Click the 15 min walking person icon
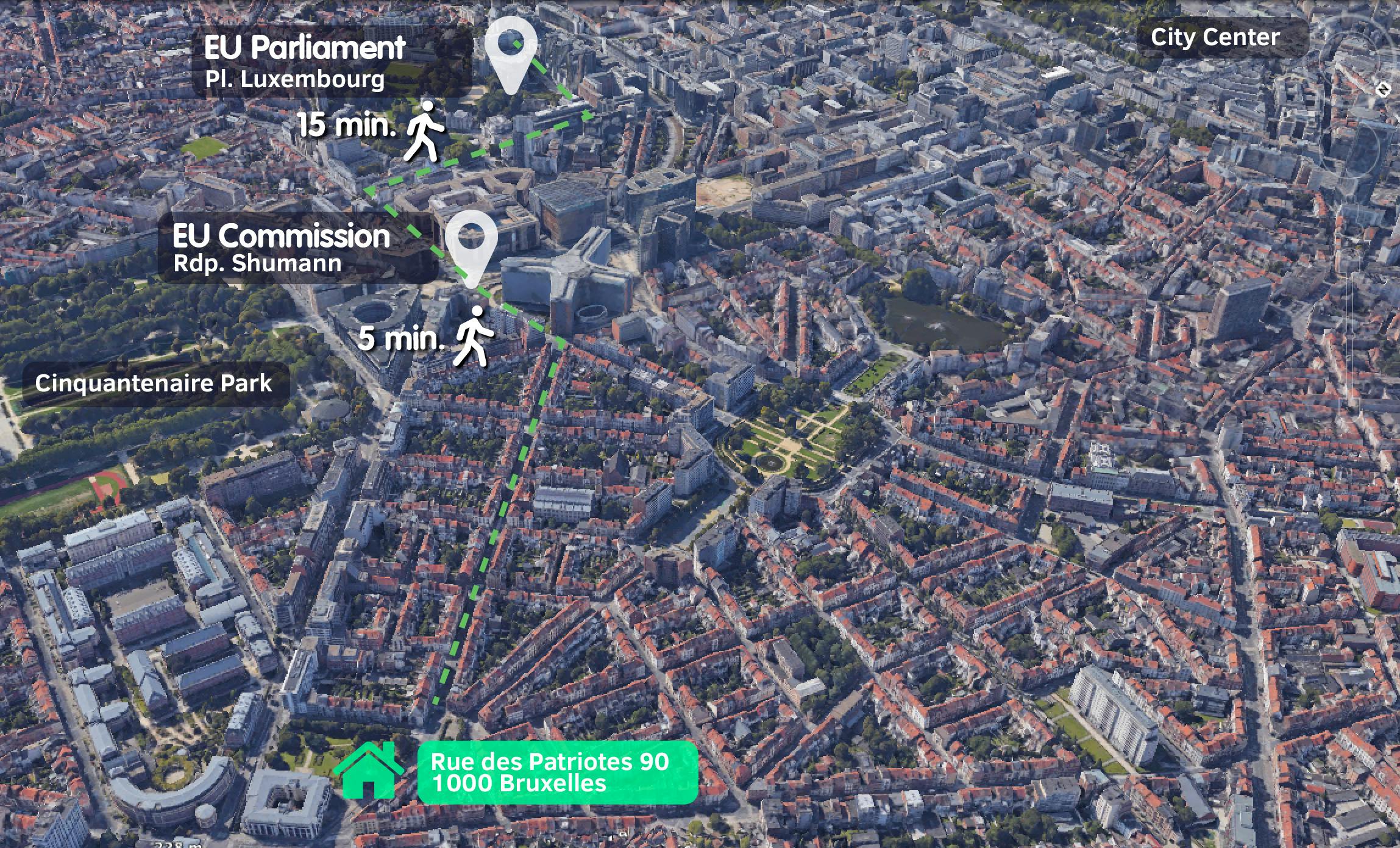Viewport: 1400px width, 848px height. coord(425,131)
